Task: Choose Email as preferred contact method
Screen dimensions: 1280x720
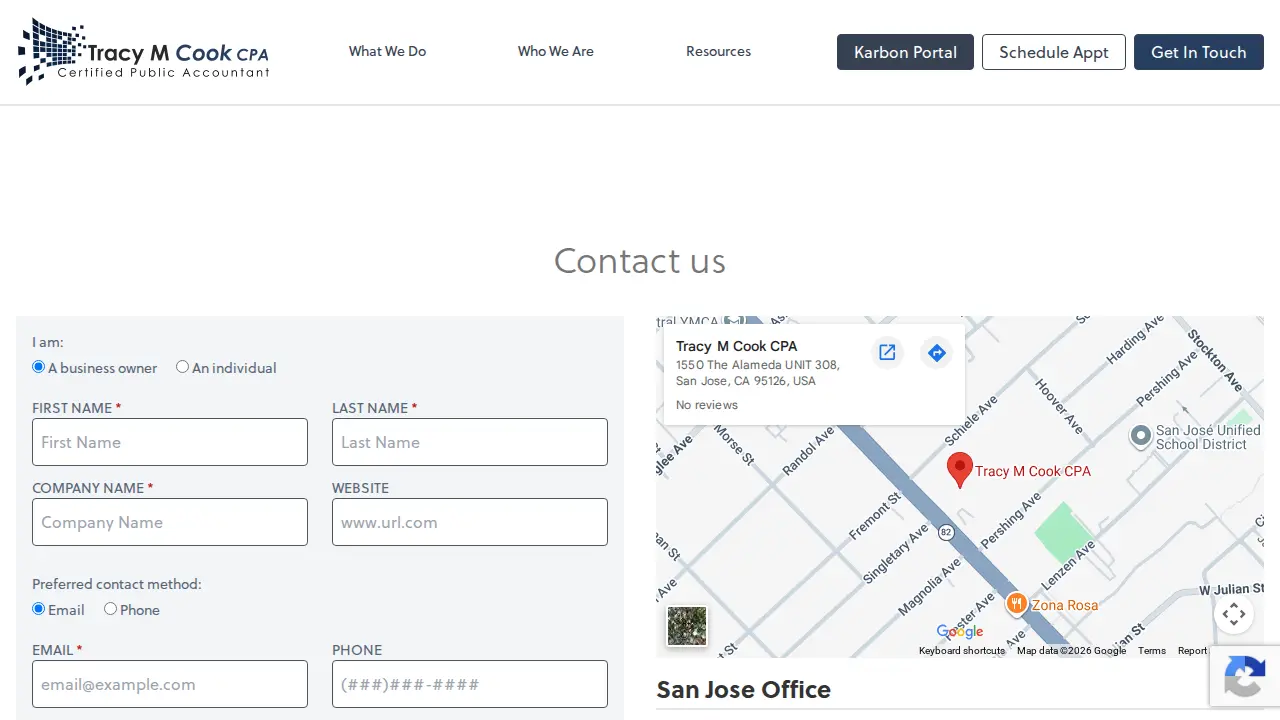Action: (x=39, y=609)
